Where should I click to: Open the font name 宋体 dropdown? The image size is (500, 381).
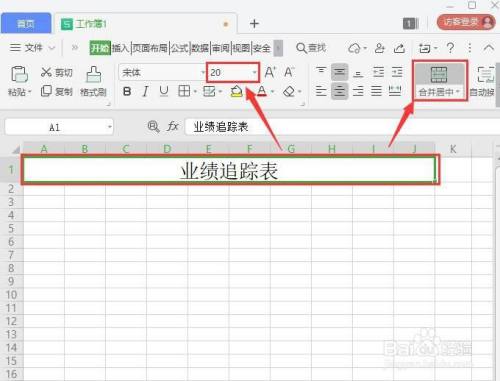(203, 73)
